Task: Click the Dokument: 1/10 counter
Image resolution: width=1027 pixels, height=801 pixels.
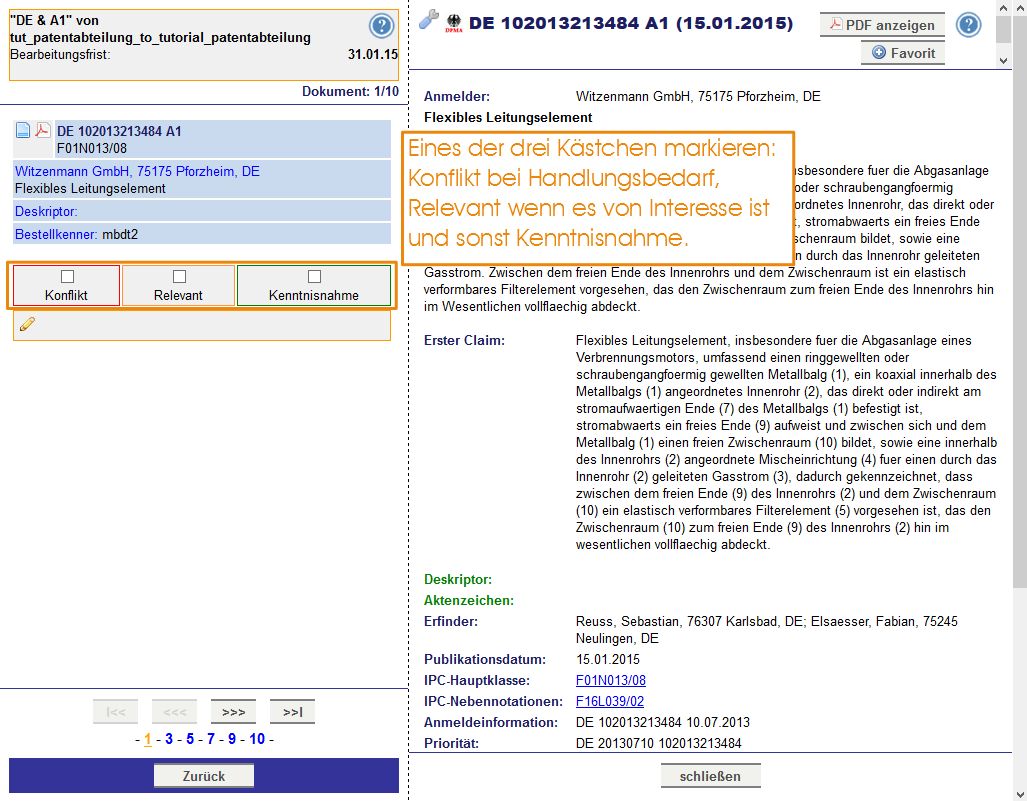Action: [350, 92]
